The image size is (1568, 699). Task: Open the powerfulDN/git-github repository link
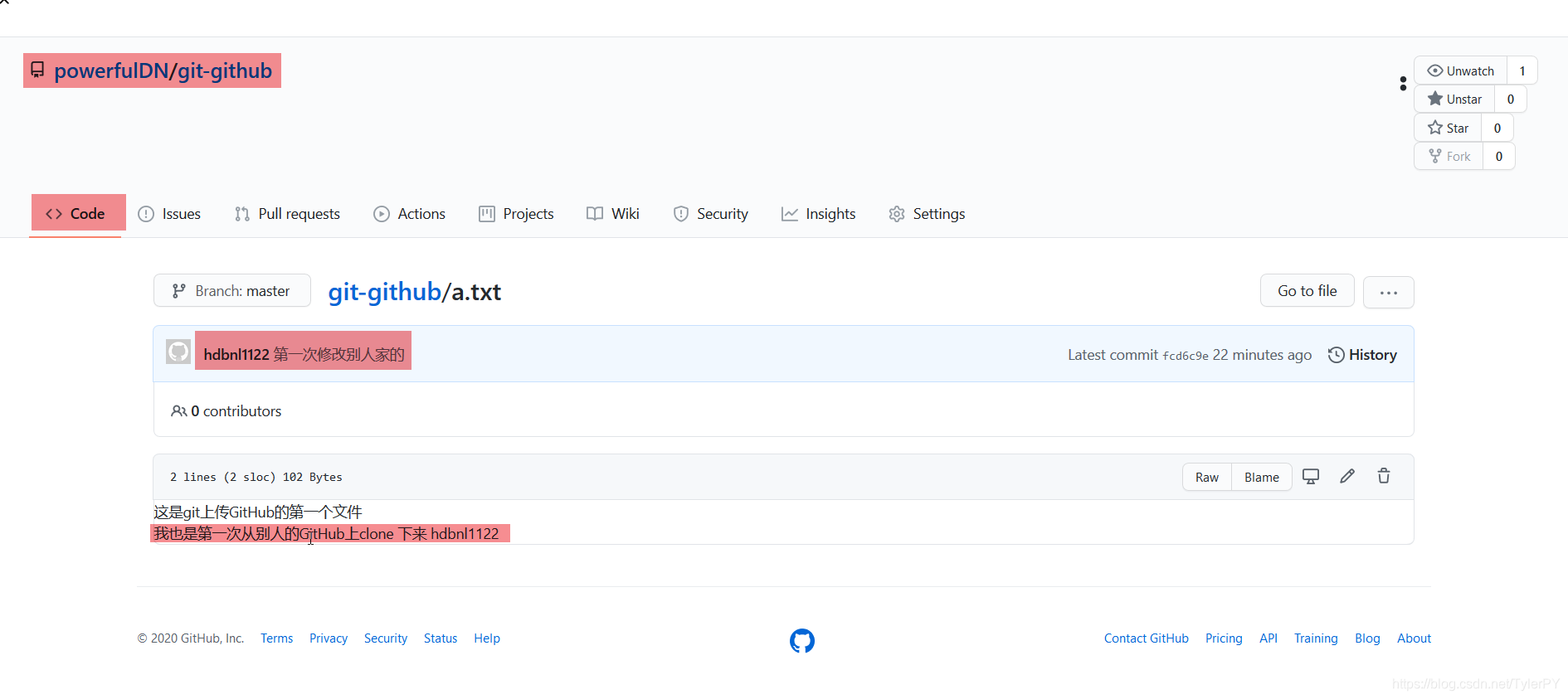click(x=163, y=71)
